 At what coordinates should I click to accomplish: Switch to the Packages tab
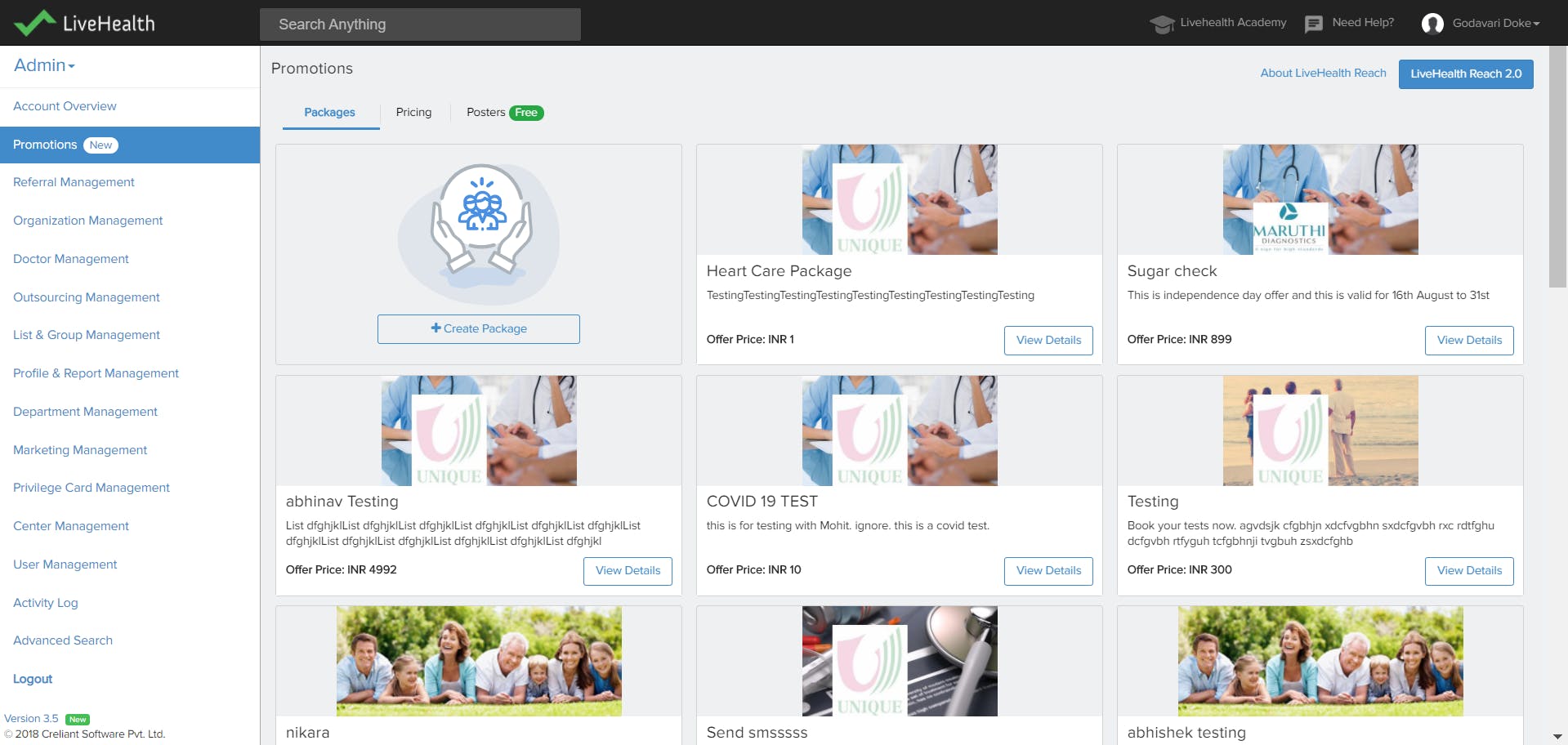(330, 113)
